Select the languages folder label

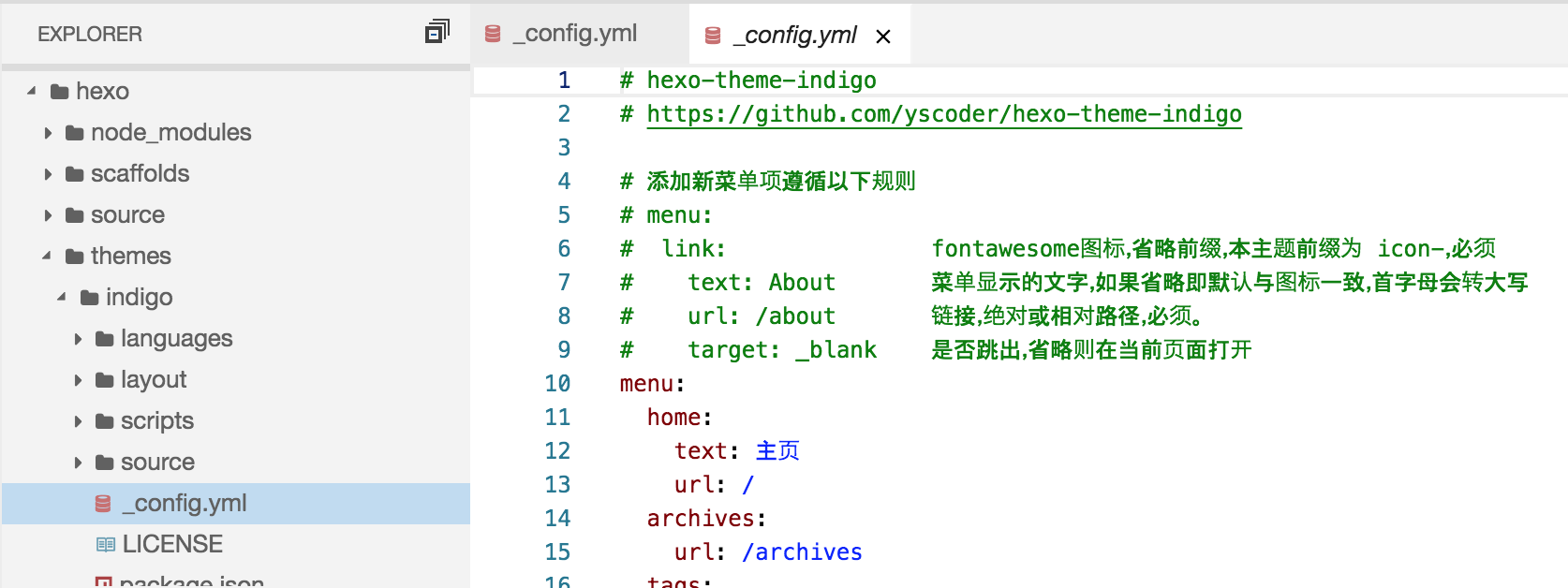[177, 339]
